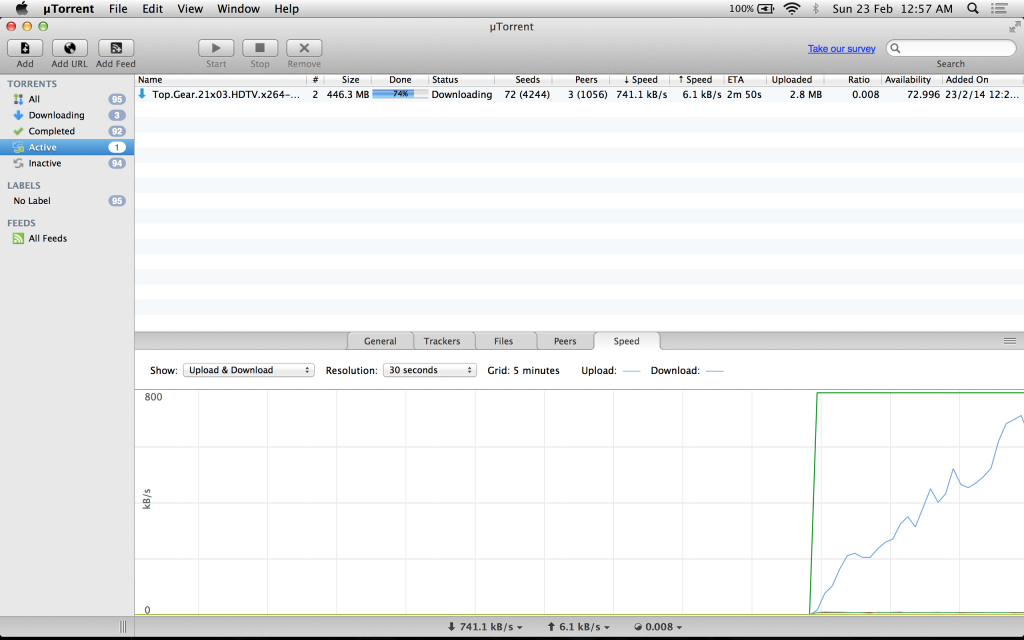Image resolution: width=1024 pixels, height=640 pixels.
Task: Open the Resolution 30 seconds dropdown
Action: click(x=430, y=370)
